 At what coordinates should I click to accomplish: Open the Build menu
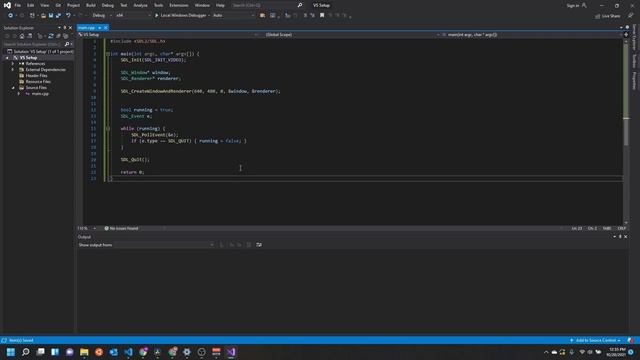point(91,5)
